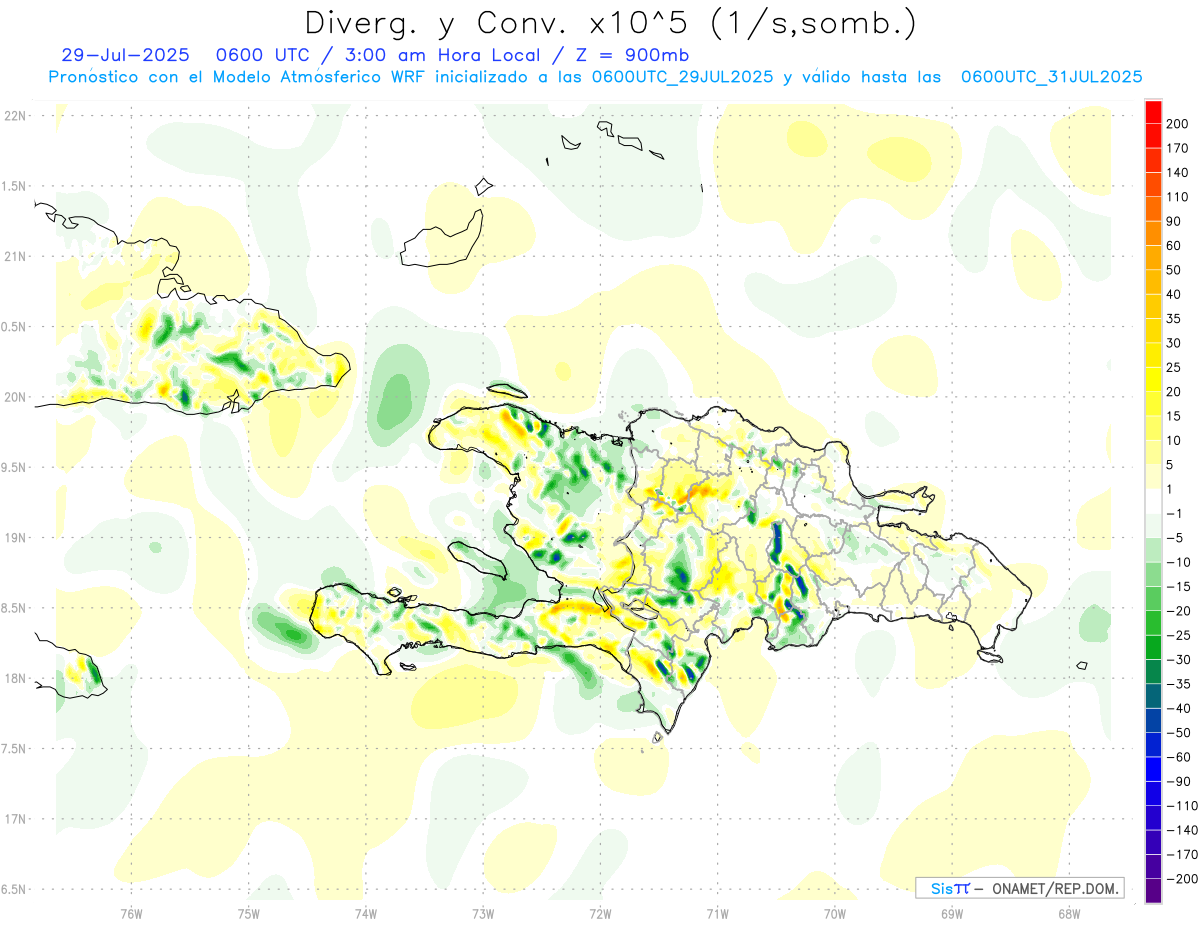Click the '68W' longitude label
1200x927 pixels.
[1069, 912]
